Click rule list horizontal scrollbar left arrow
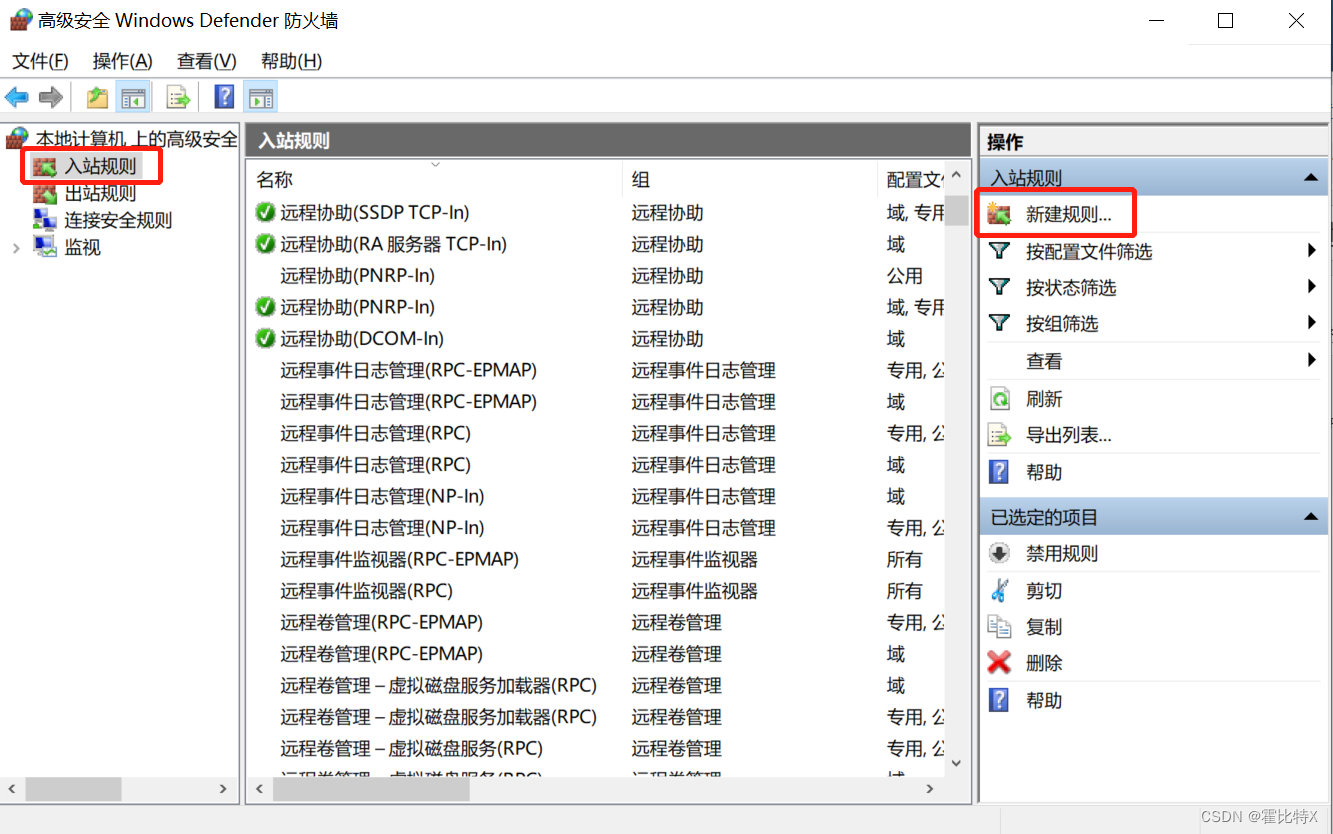This screenshot has width=1333, height=834. [259, 789]
